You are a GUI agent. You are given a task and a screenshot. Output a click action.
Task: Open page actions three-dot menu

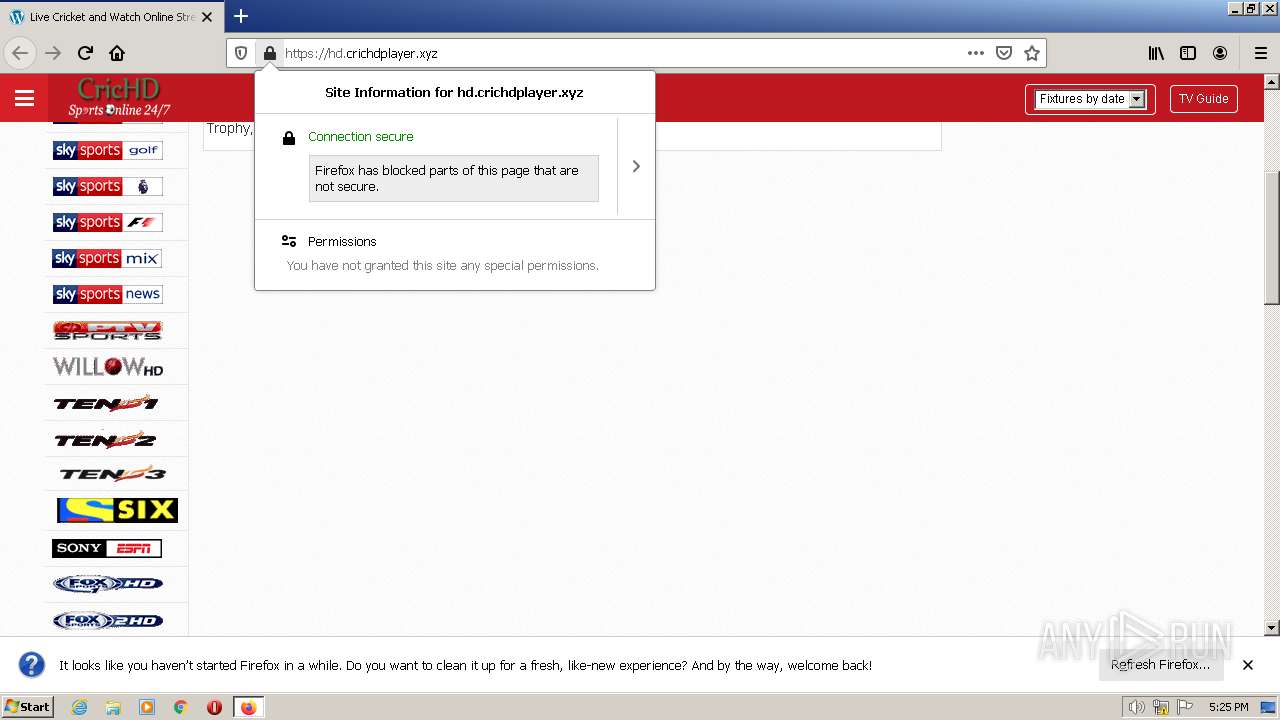[976, 53]
